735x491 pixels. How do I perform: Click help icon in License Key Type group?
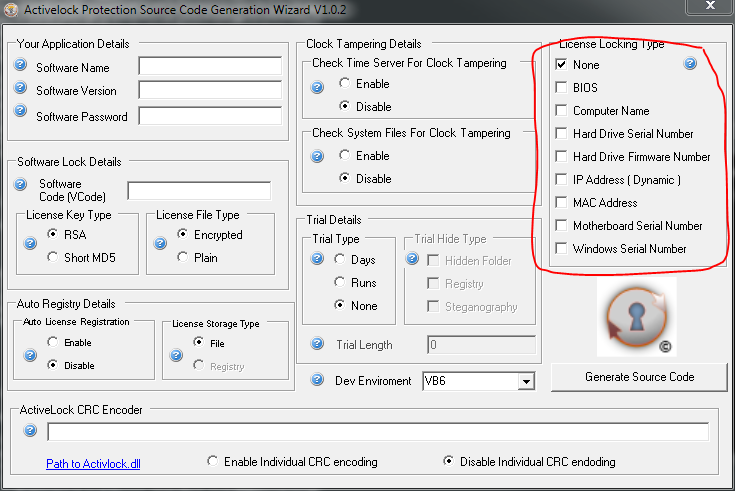30,243
